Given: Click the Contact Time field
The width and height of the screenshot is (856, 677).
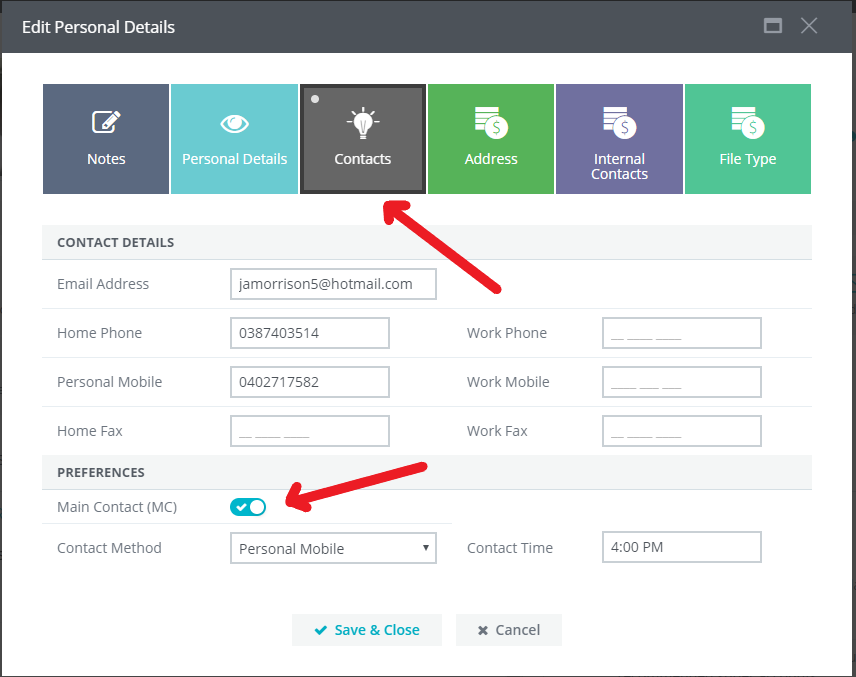Looking at the screenshot, I should point(681,547).
